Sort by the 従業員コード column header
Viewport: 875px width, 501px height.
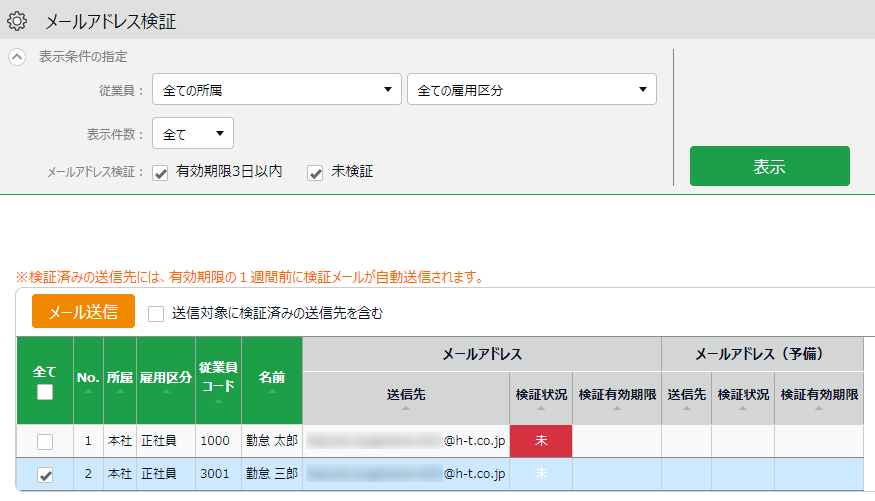coord(217,380)
